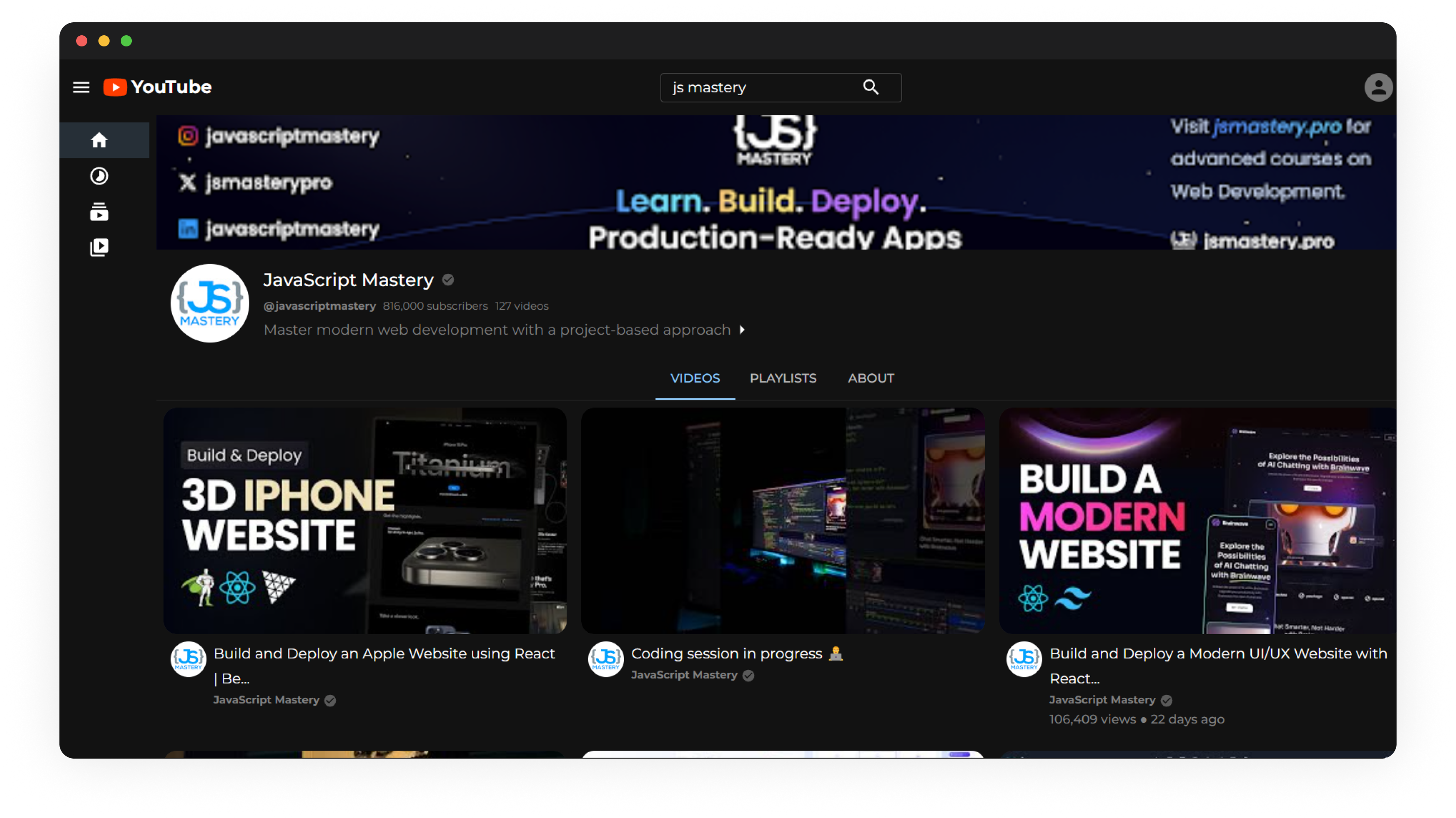
Task: Click the Instagram icon in the banner
Action: coord(188,136)
